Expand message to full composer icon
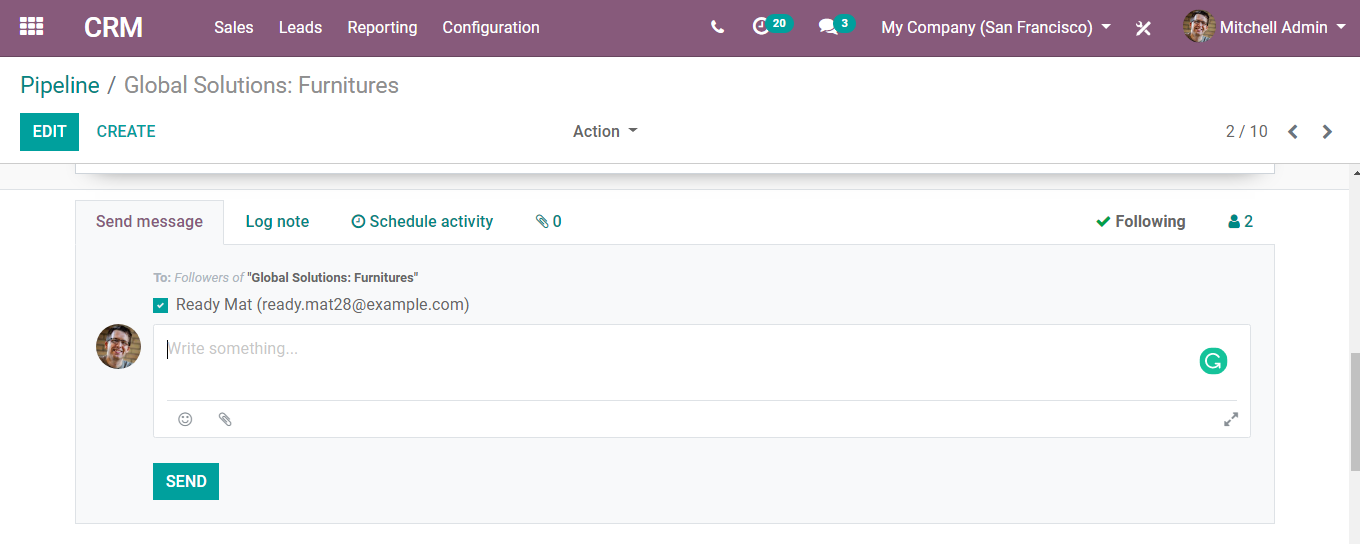The image size is (1360, 544). [1231, 419]
